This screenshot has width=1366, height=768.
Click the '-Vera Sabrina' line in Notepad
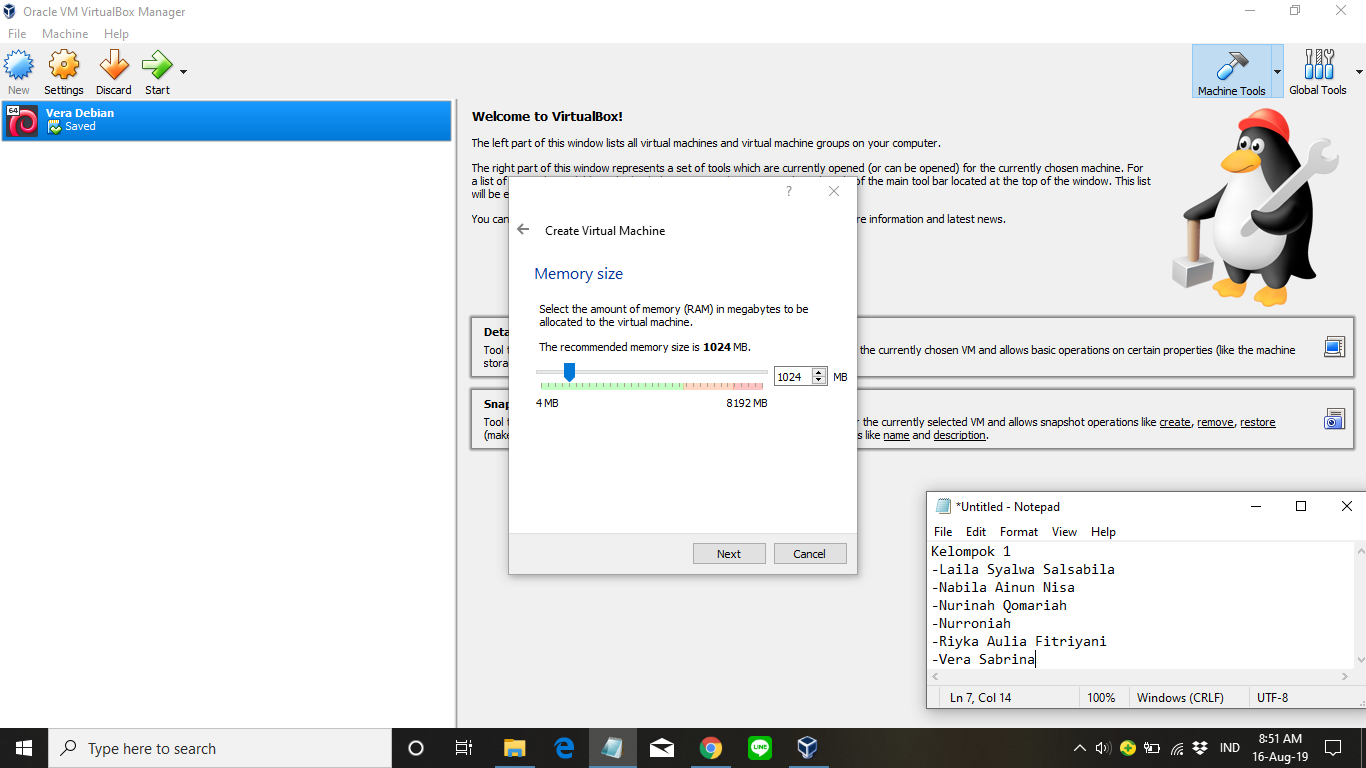click(983, 659)
